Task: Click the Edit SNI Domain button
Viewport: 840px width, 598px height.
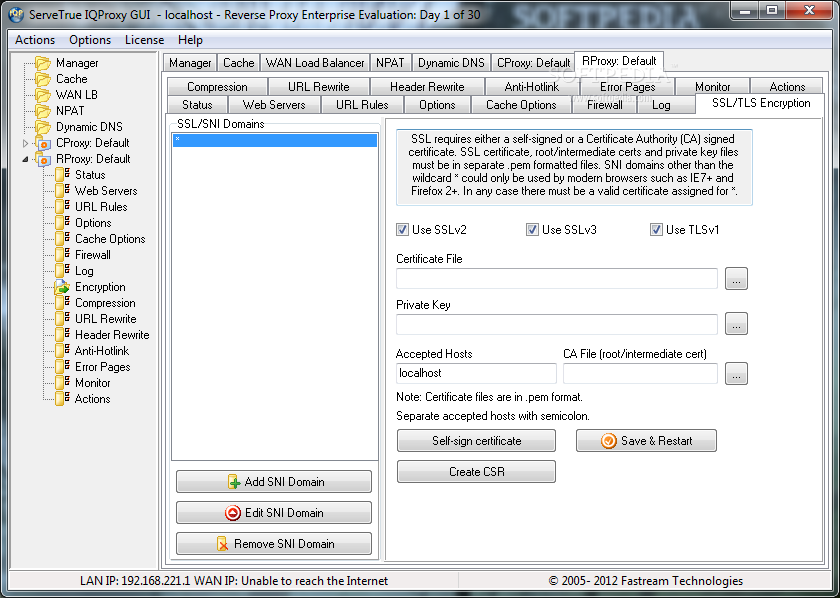Action: coord(274,513)
